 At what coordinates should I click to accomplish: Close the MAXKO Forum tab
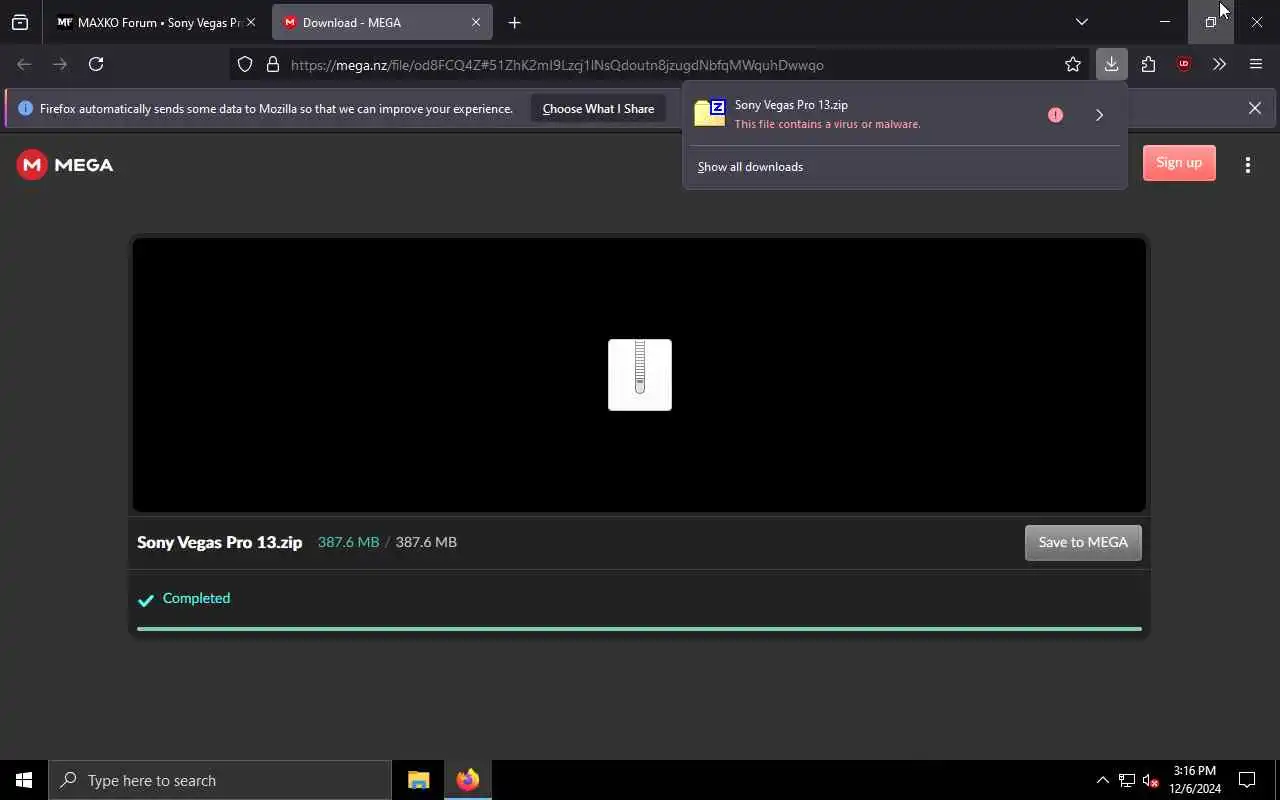tap(251, 22)
